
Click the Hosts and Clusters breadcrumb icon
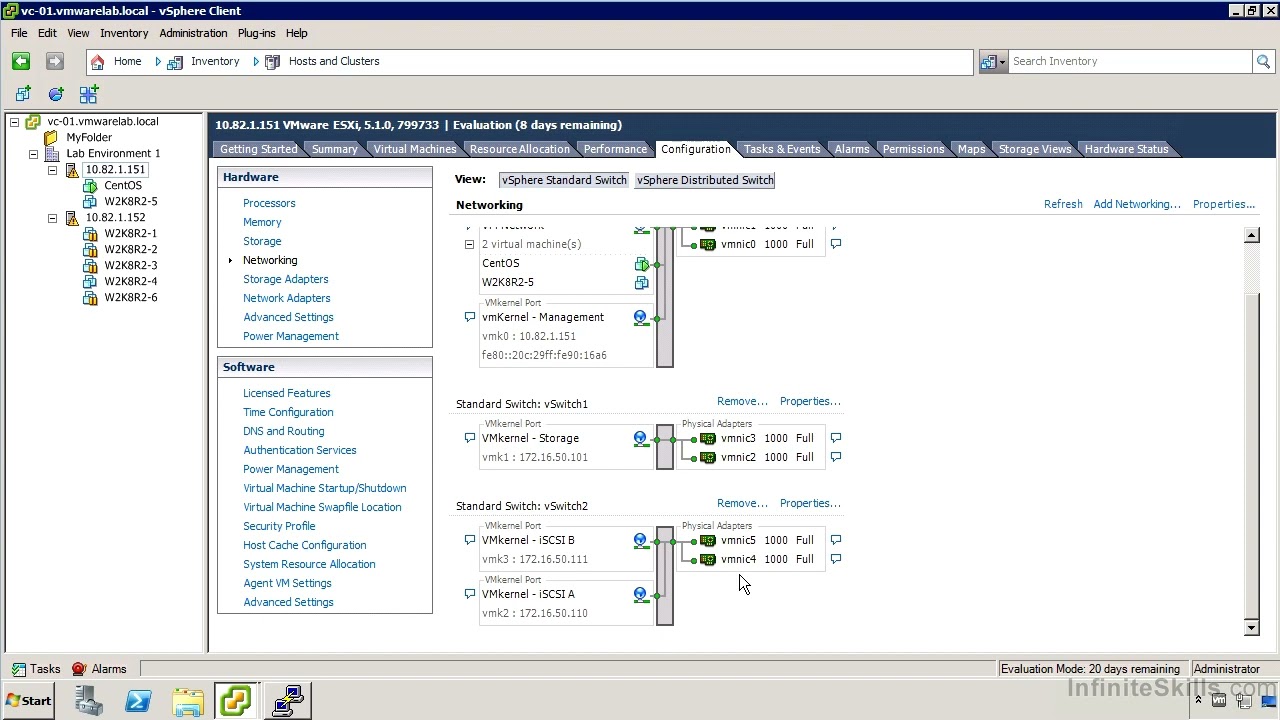(272, 62)
